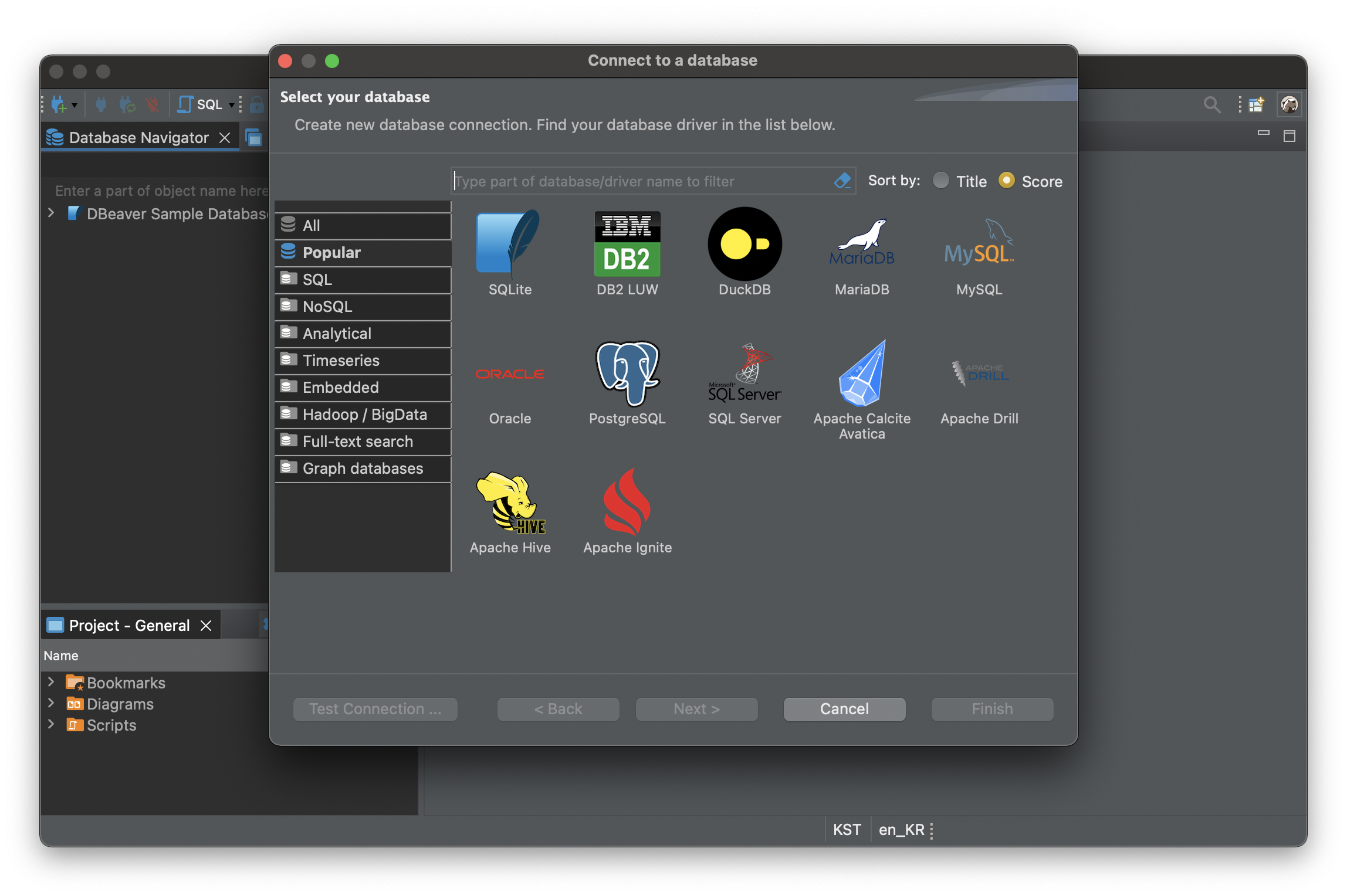The image size is (1347, 896).
Task: Clear the driver filter with eraser icon
Action: click(x=842, y=181)
